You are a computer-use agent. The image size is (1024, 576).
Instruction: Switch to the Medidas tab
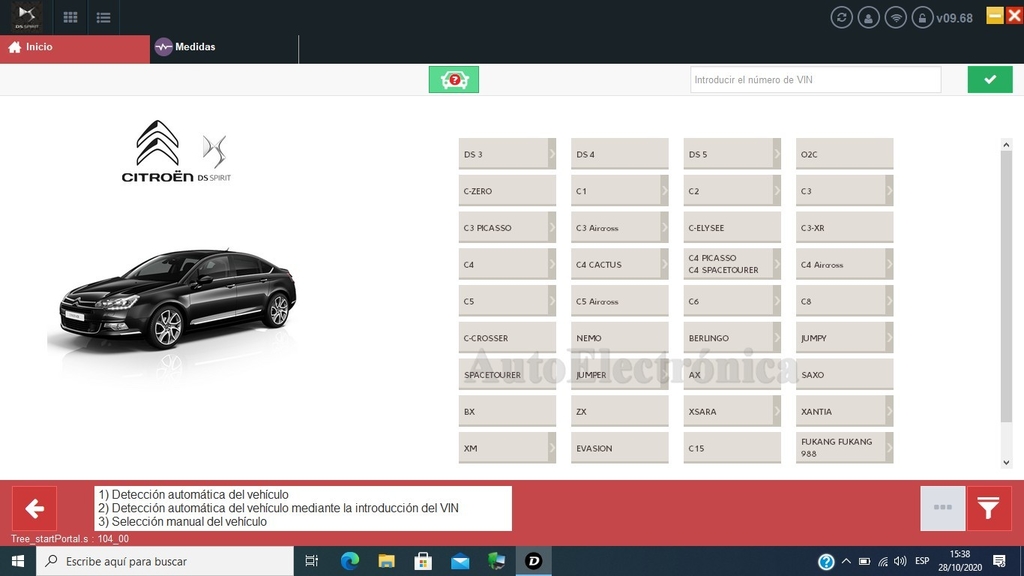point(224,47)
